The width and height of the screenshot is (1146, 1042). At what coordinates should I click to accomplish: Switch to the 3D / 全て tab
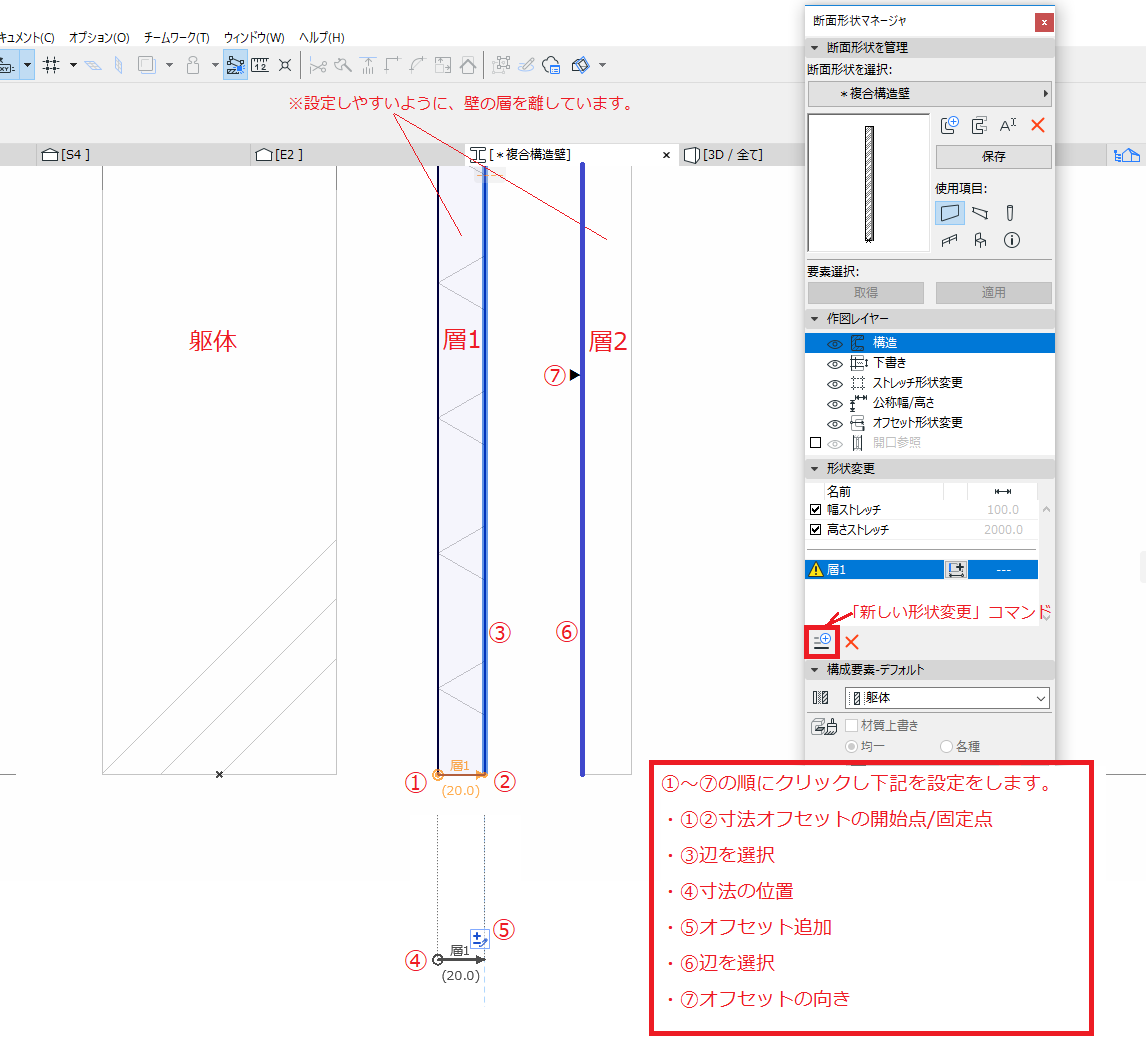(x=726, y=155)
